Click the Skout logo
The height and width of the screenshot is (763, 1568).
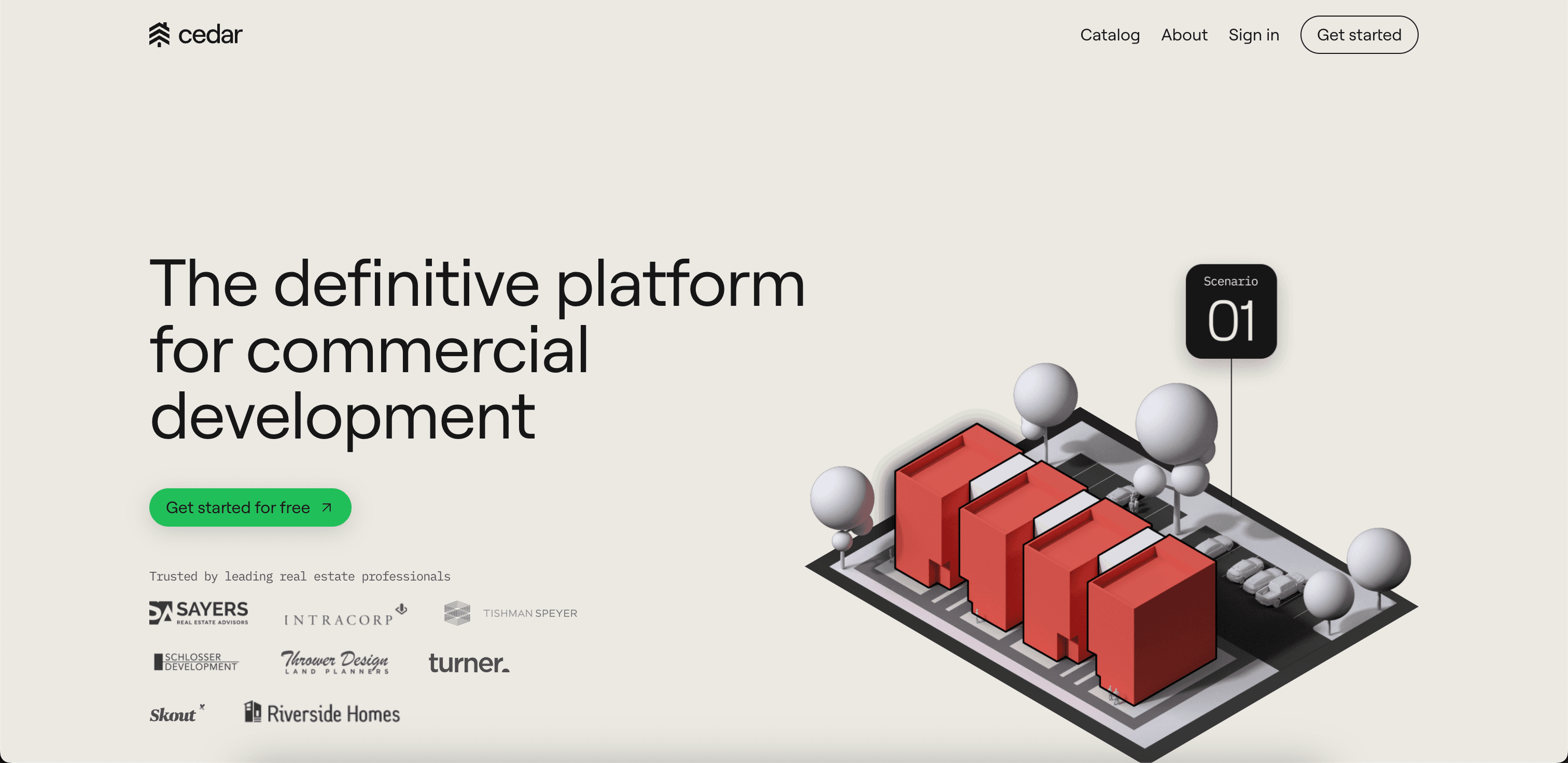[x=175, y=714]
